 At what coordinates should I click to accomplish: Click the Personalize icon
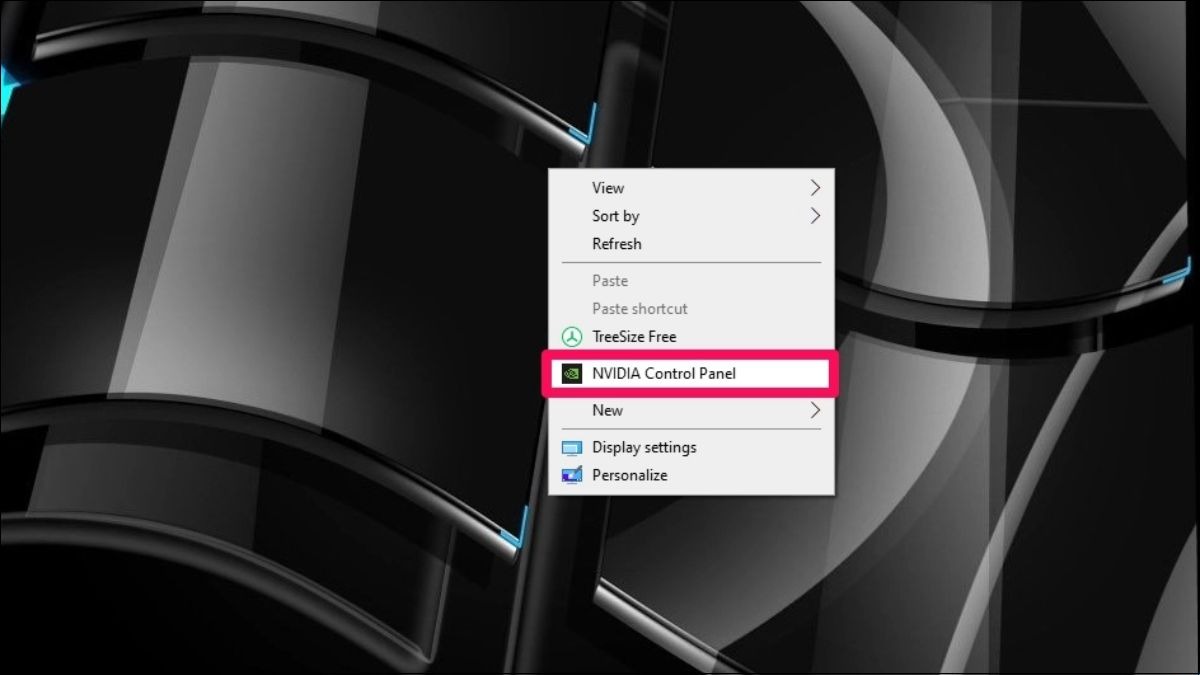click(x=572, y=476)
